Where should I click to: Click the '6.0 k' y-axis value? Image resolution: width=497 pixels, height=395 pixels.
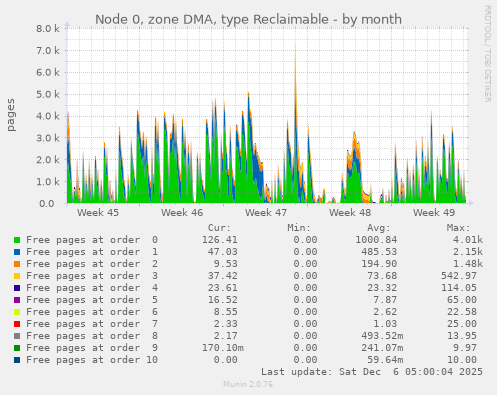[x=48, y=72]
